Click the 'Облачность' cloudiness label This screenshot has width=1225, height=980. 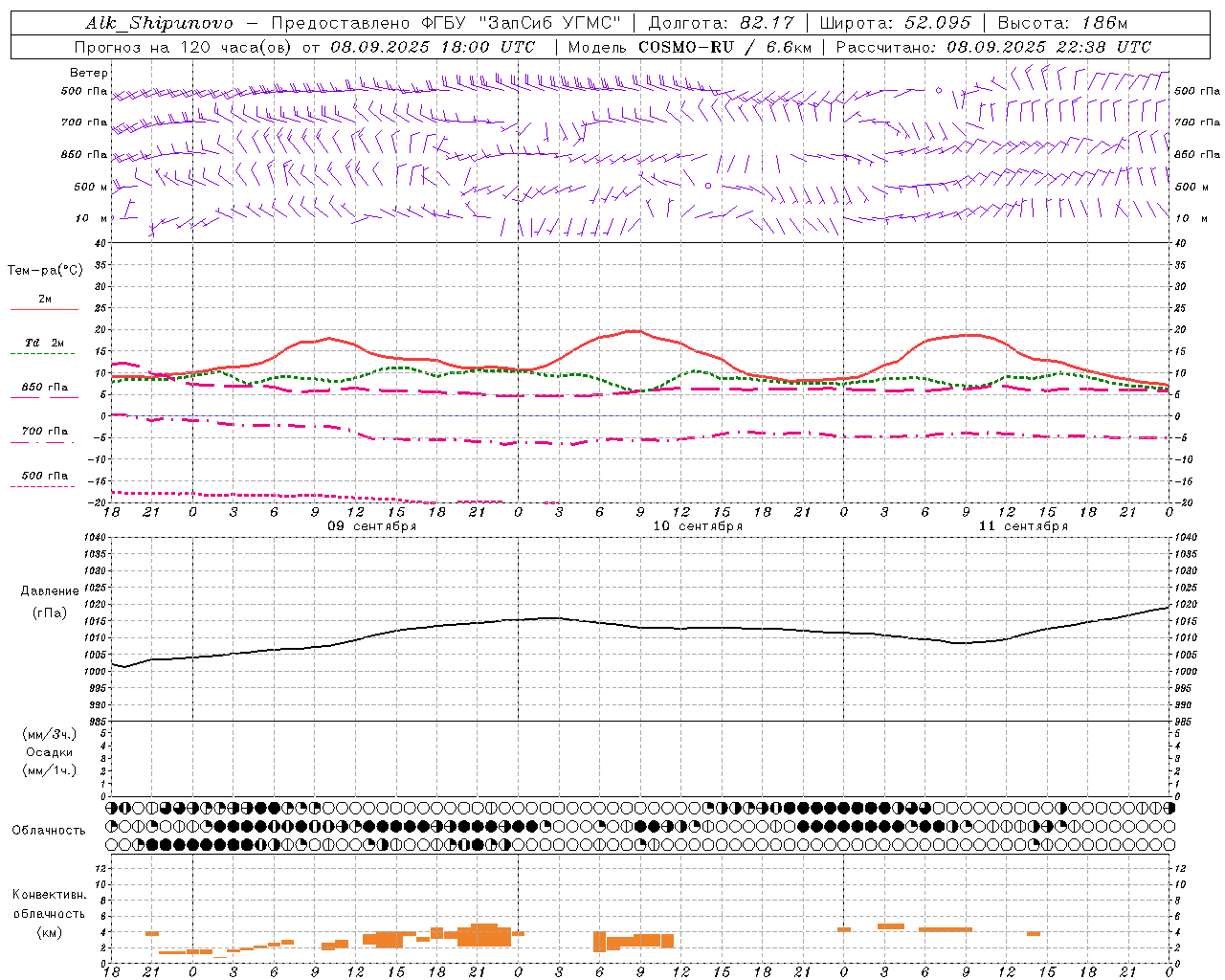tap(49, 831)
